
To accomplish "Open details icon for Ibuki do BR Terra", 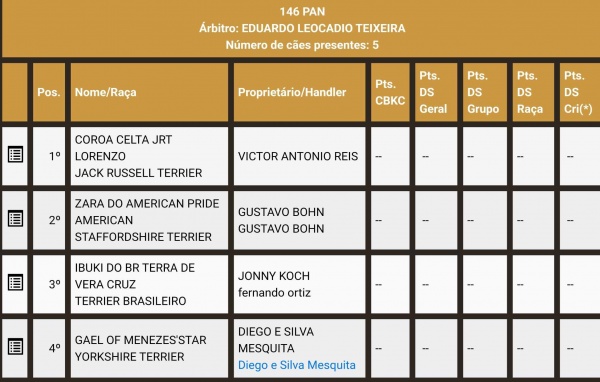I will click(15, 282).
